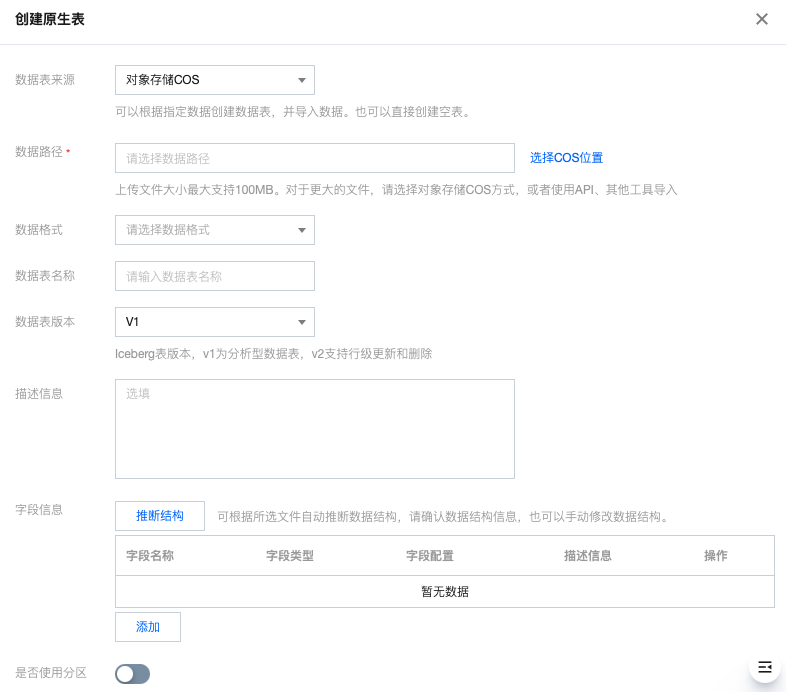Toggle the 是否使用分区 switch

132,674
